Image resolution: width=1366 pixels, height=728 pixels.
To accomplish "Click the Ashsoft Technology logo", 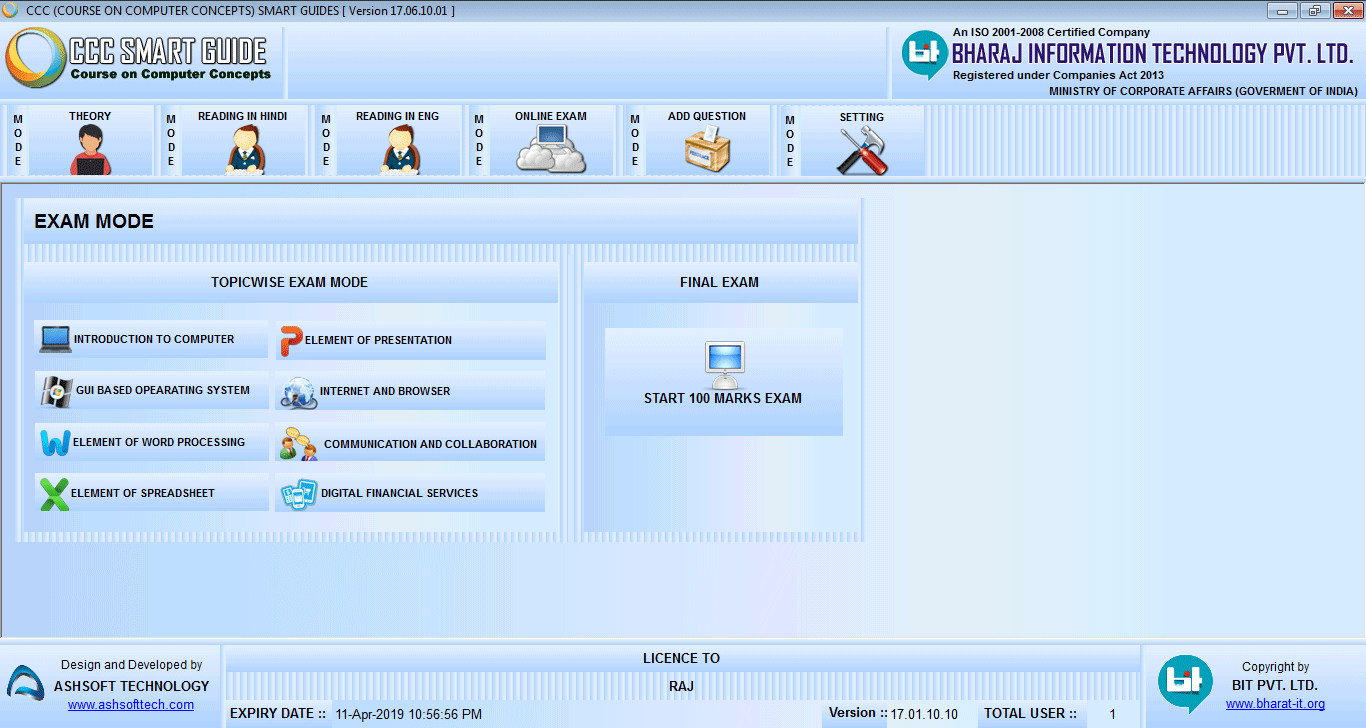I will [x=27, y=685].
